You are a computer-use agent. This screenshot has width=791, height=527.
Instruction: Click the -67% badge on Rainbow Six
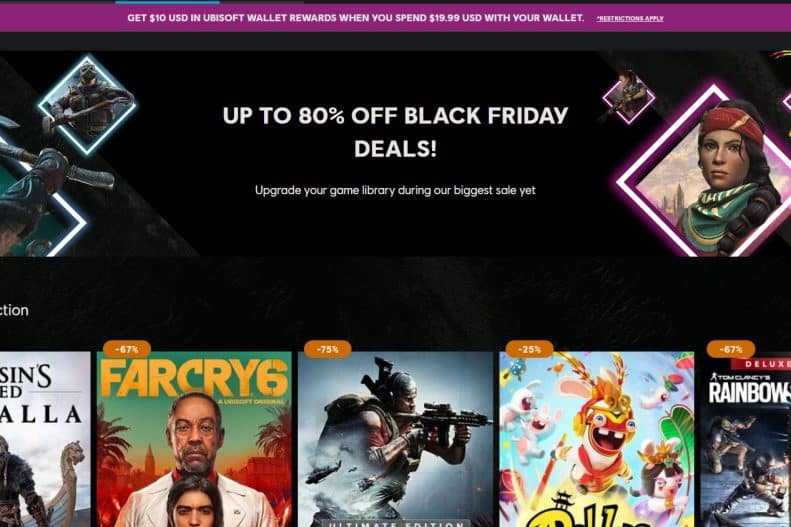tap(731, 349)
